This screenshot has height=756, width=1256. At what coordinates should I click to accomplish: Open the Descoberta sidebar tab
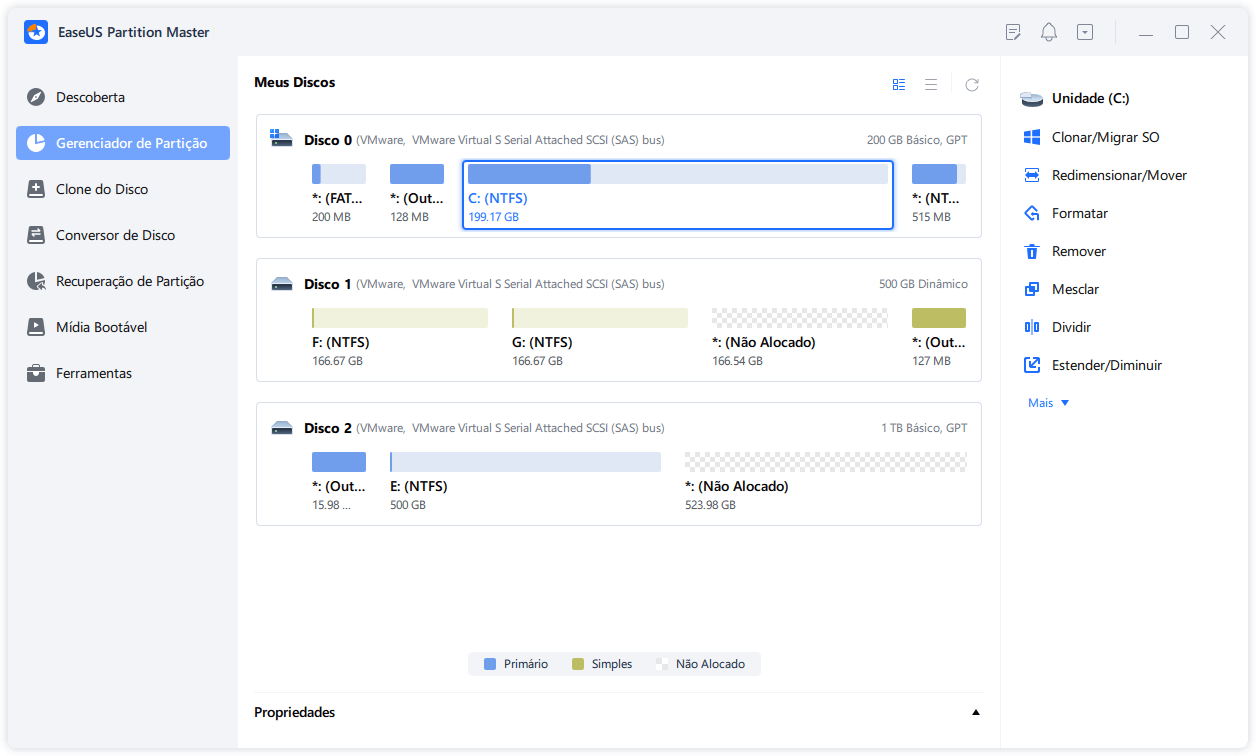[x=90, y=97]
